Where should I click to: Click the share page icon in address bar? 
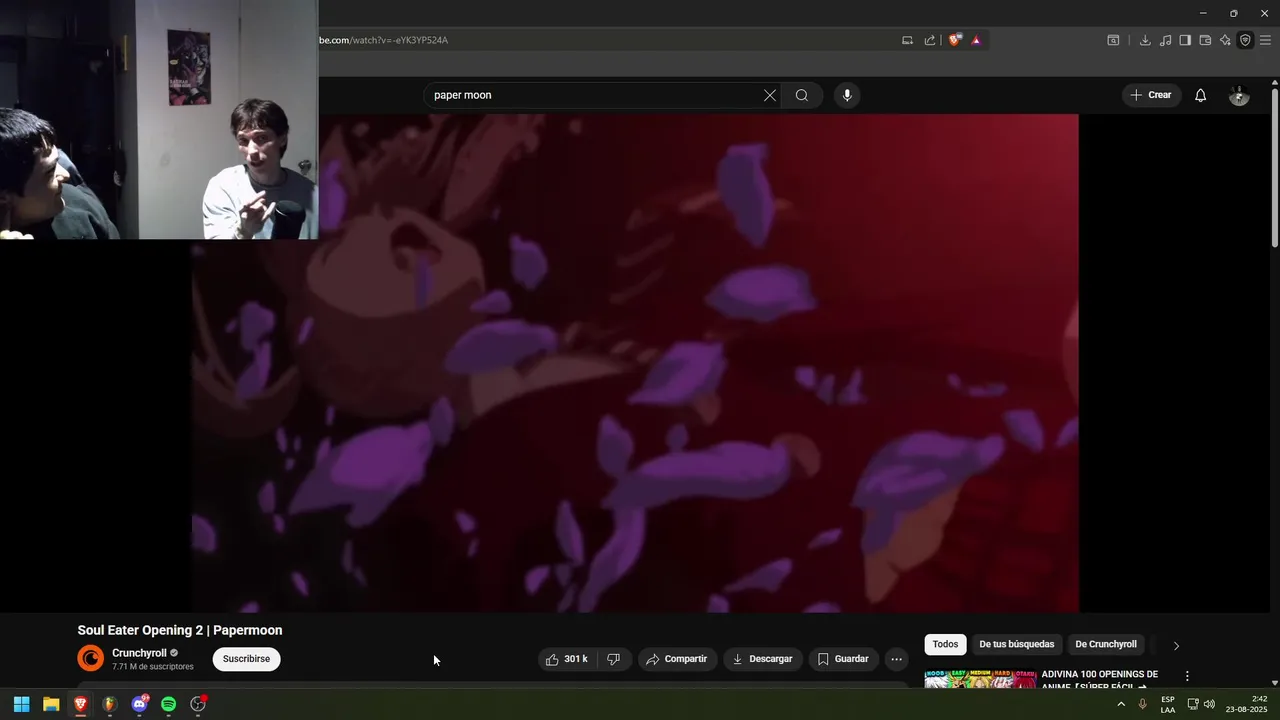930,40
